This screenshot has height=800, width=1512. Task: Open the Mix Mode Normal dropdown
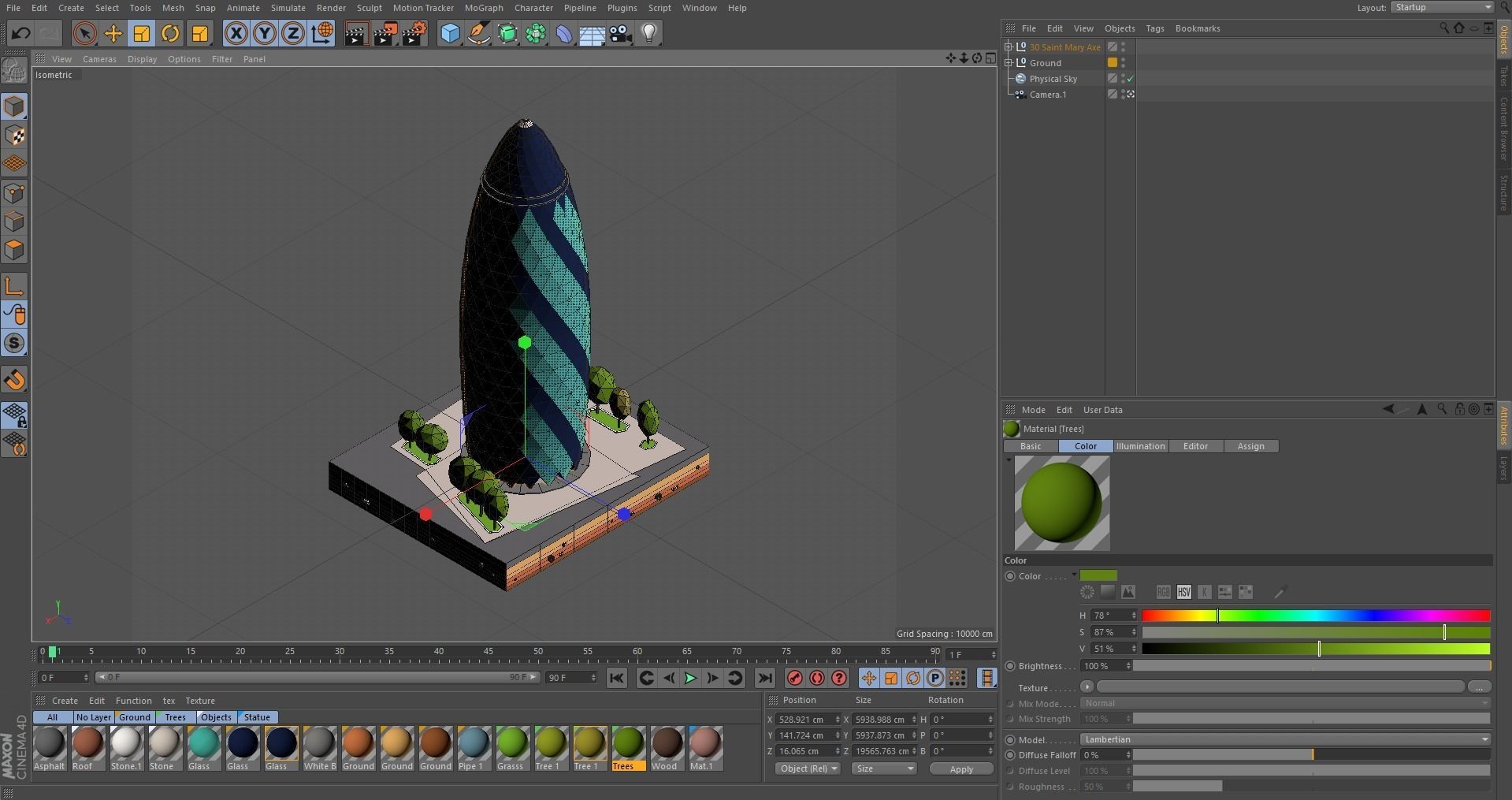tap(1285, 703)
